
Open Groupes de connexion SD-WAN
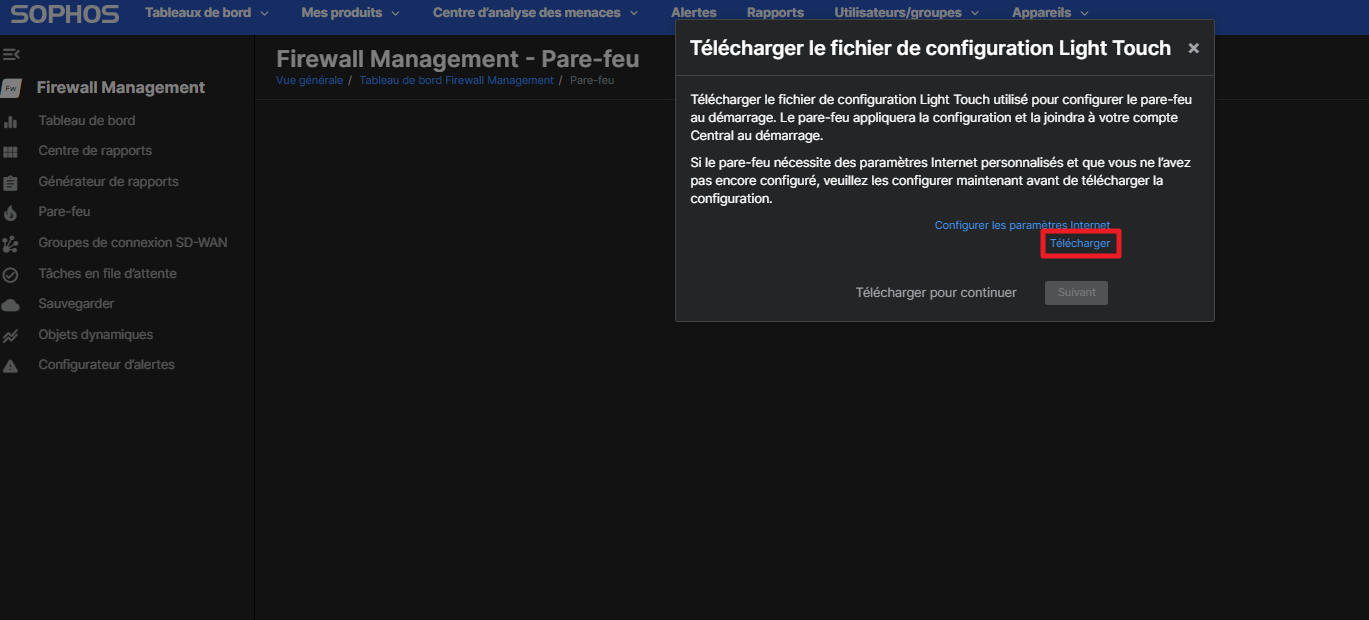click(x=133, y=243)
